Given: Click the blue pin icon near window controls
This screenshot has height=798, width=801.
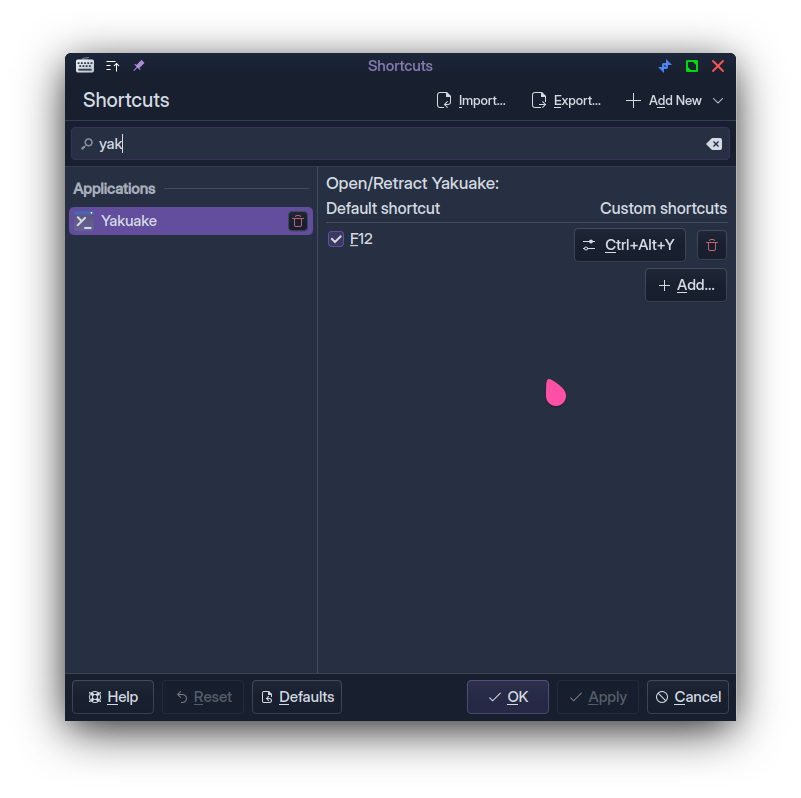Looking at the screenshot, I should (x=665, y=66).
